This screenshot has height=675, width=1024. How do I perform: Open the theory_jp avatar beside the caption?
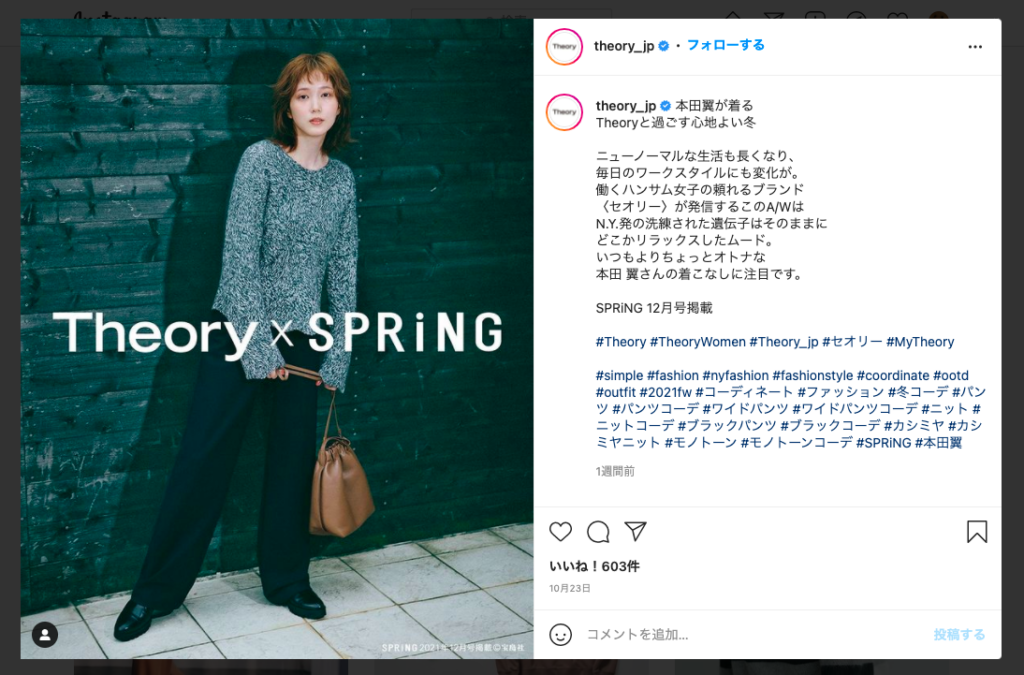click(564, 112)
